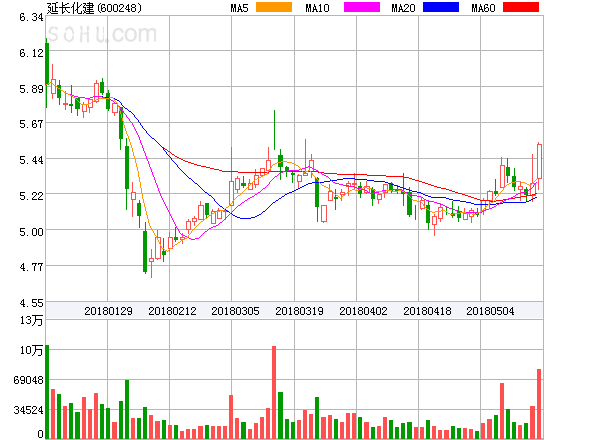Click the 6.34 price axis label
The width and height of the screenshot is (600, 440).
click(31, 17)
